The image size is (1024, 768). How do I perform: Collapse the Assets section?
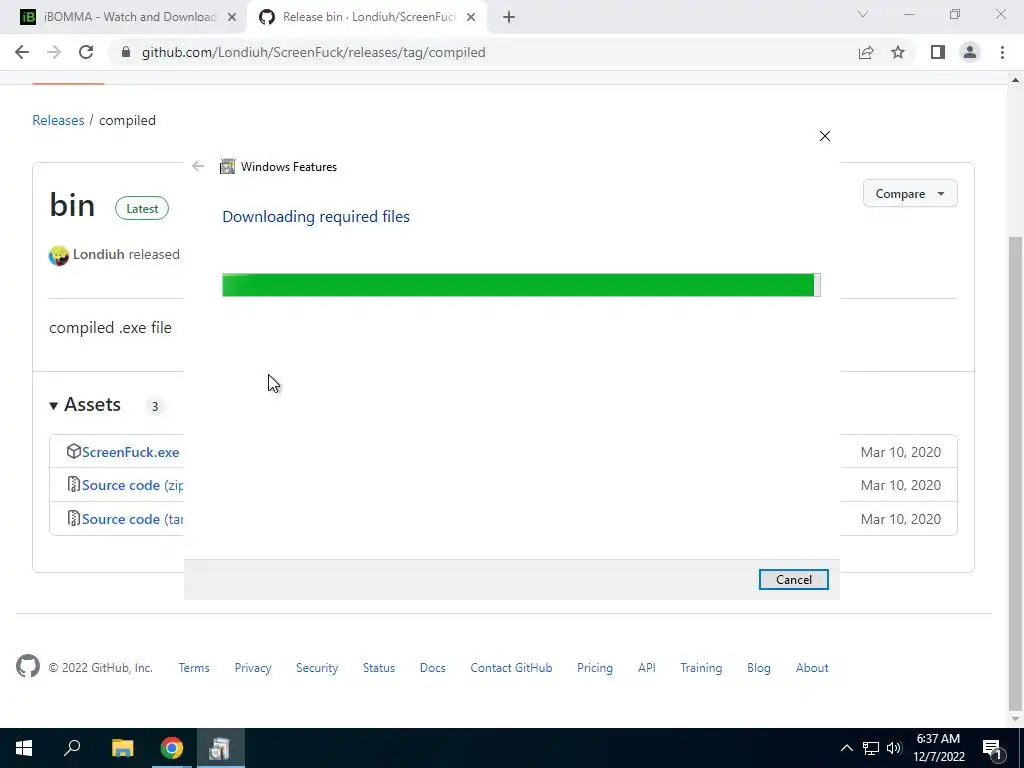(x=85, y=405)
